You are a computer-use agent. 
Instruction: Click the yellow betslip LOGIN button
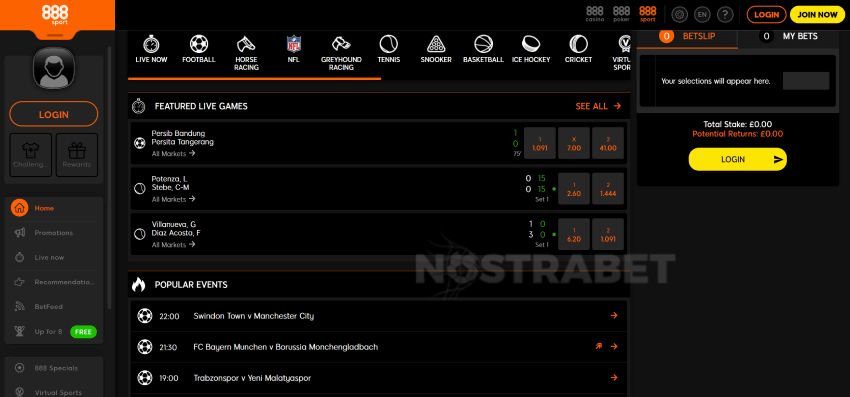point(737,159)
